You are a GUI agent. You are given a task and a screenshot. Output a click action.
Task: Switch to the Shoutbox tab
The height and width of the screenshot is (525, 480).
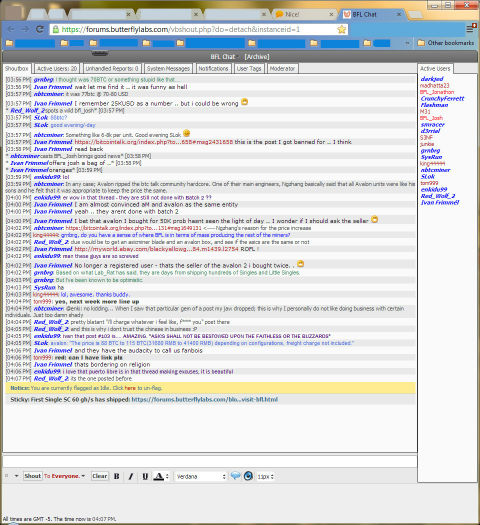point(17,69)
